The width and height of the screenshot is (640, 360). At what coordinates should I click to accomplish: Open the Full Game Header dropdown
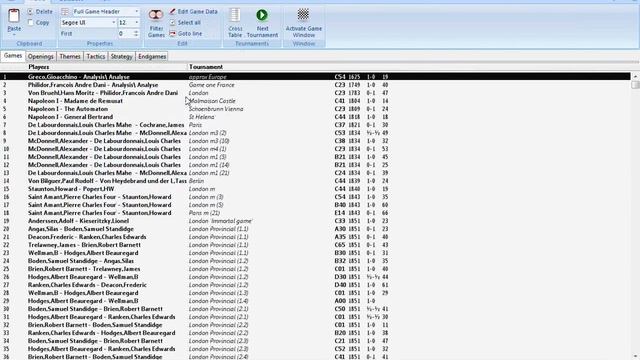(136, 11)
